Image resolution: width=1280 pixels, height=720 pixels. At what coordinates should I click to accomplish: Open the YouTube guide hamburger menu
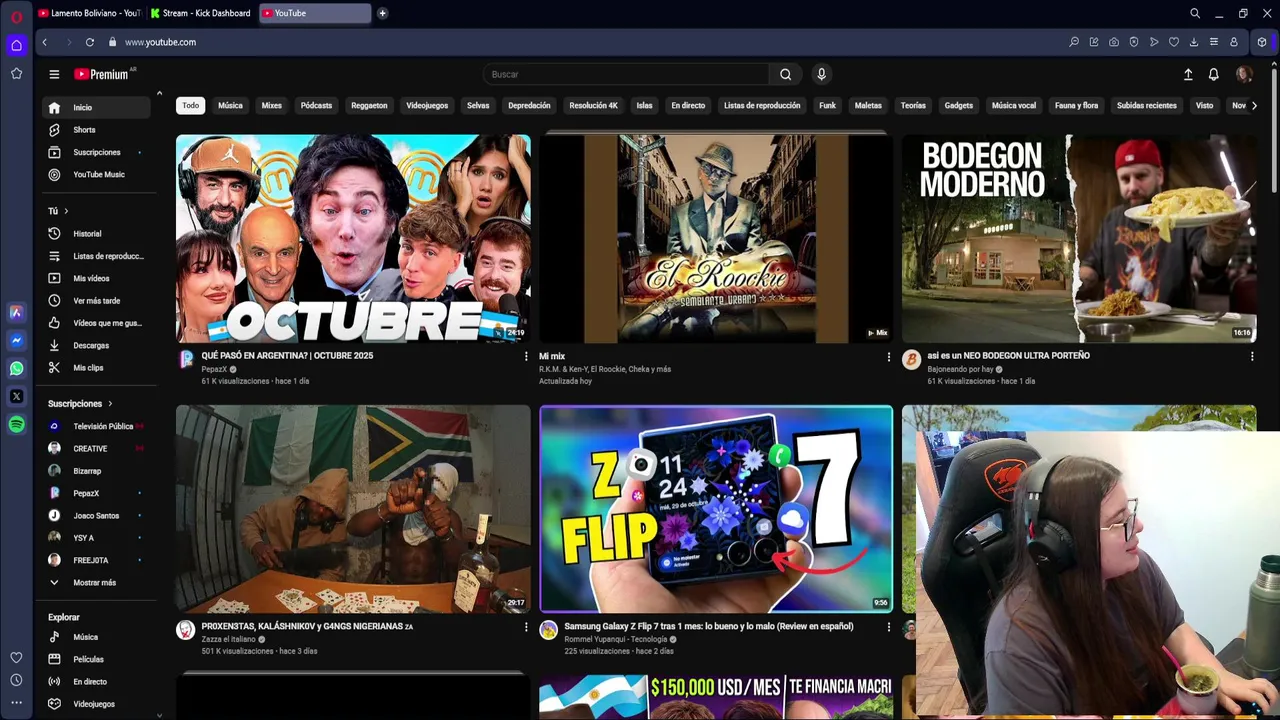click(54, 74)
